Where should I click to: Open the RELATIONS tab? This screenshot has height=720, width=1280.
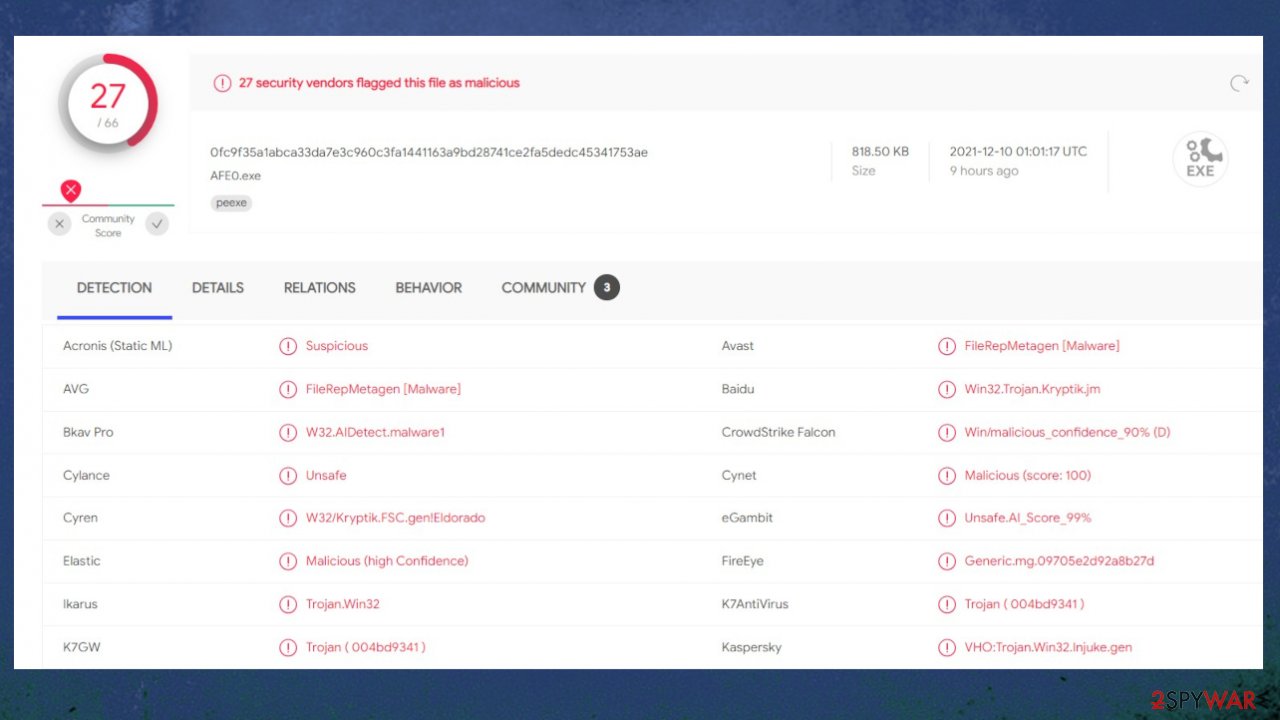(320, 288)
